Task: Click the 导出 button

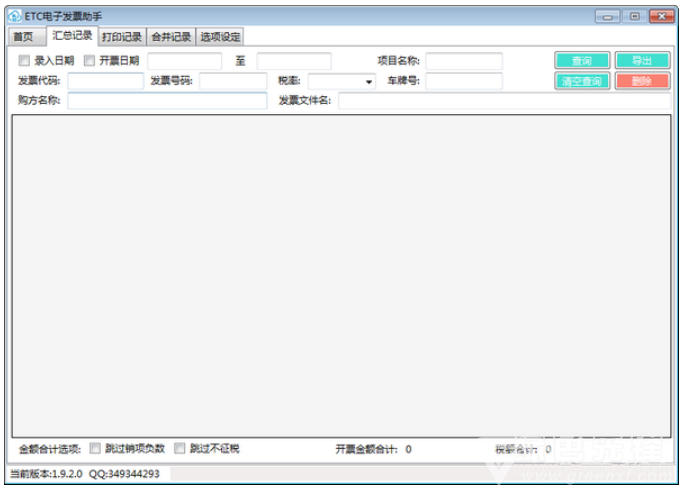Action: coord(642,61)
